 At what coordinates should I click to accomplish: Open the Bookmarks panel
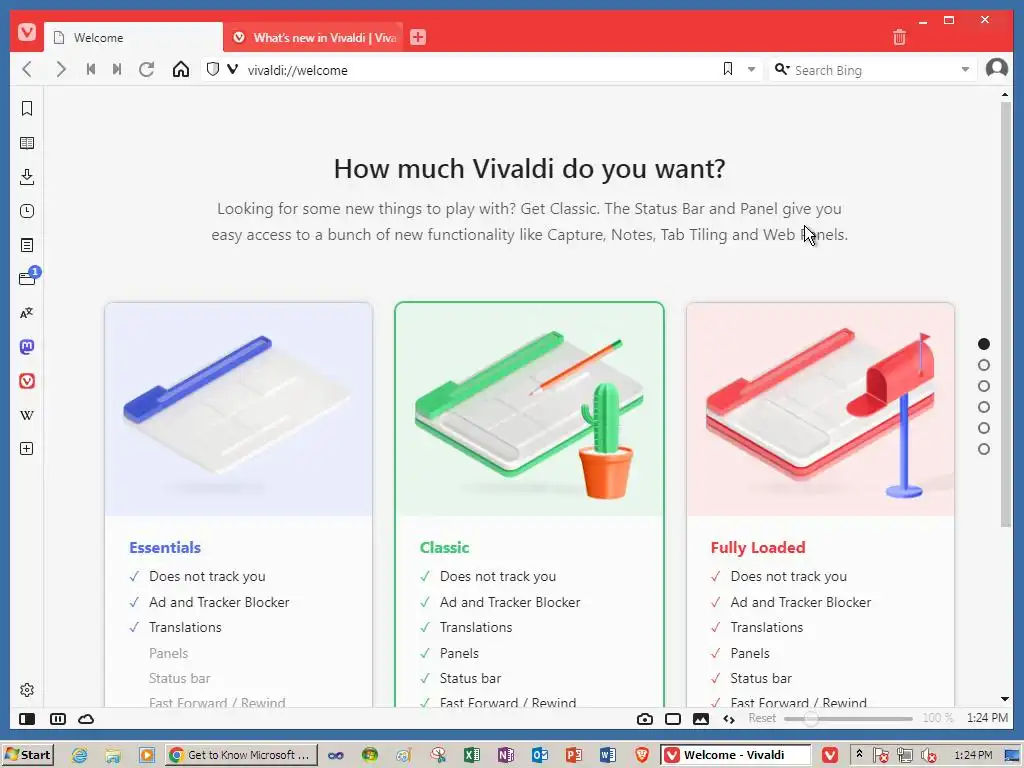pos(27,108)
